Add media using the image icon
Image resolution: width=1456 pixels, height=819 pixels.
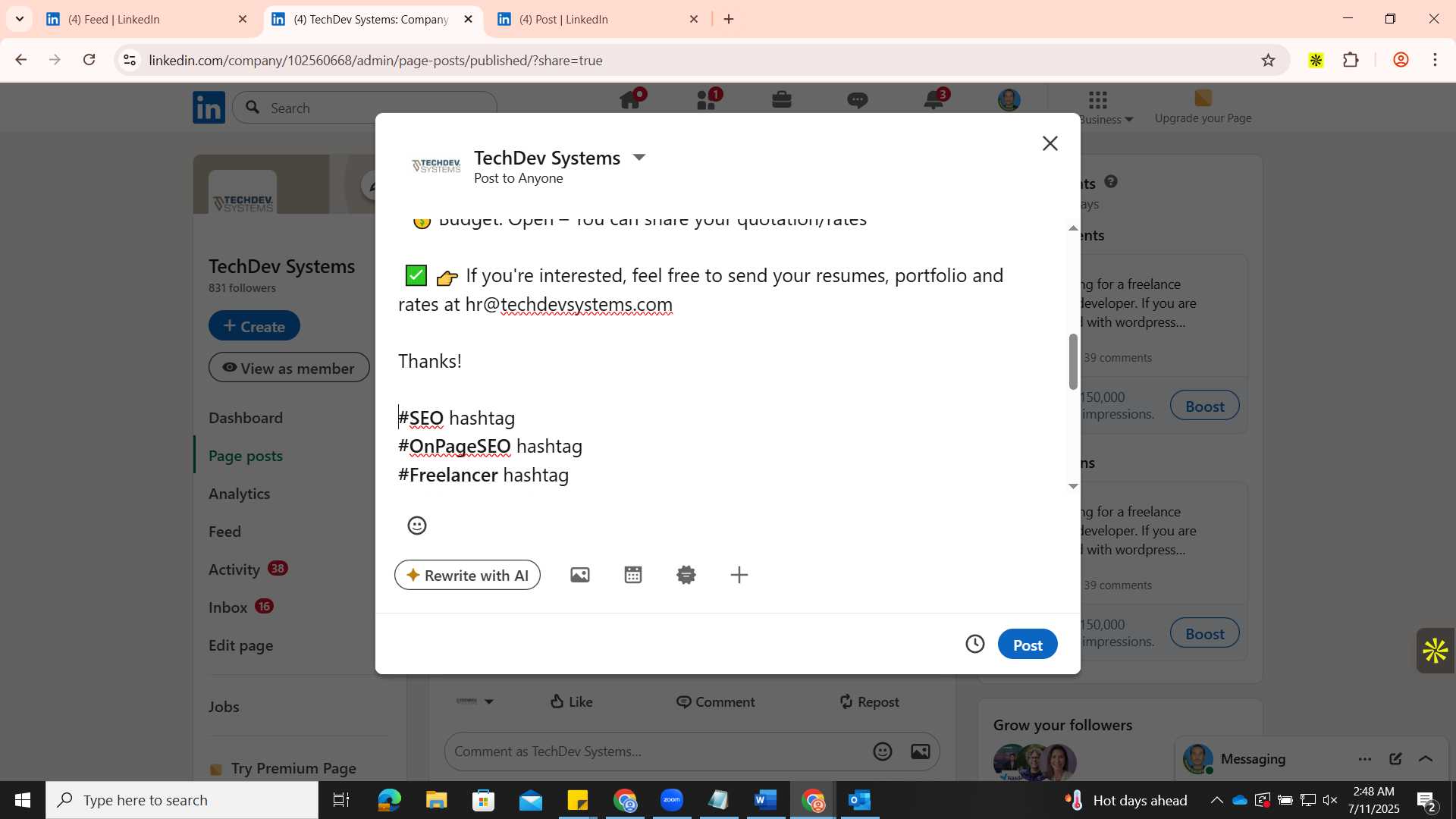(580, 575)
